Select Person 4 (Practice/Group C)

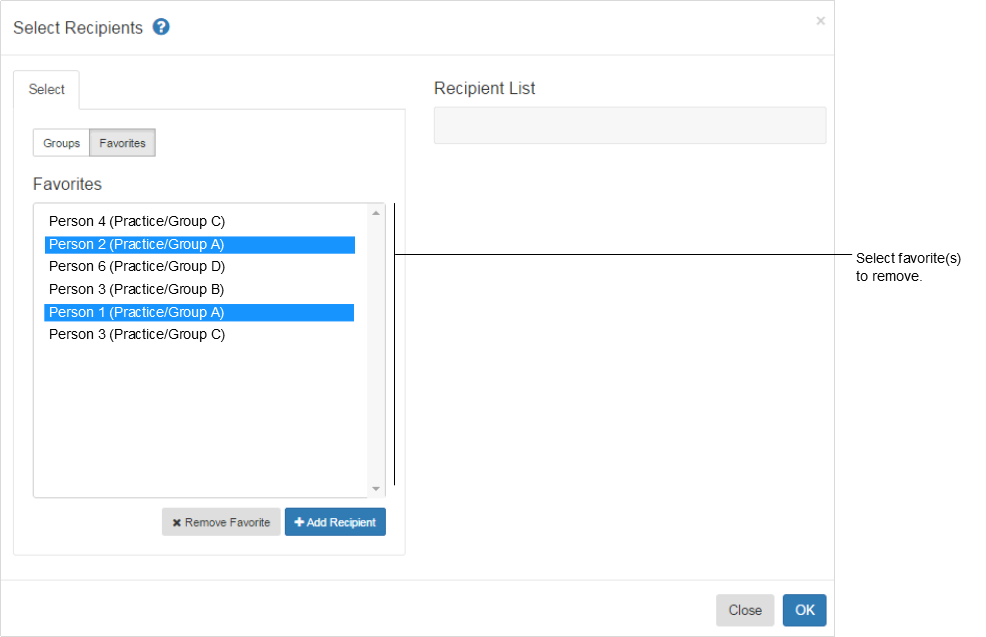137,221
